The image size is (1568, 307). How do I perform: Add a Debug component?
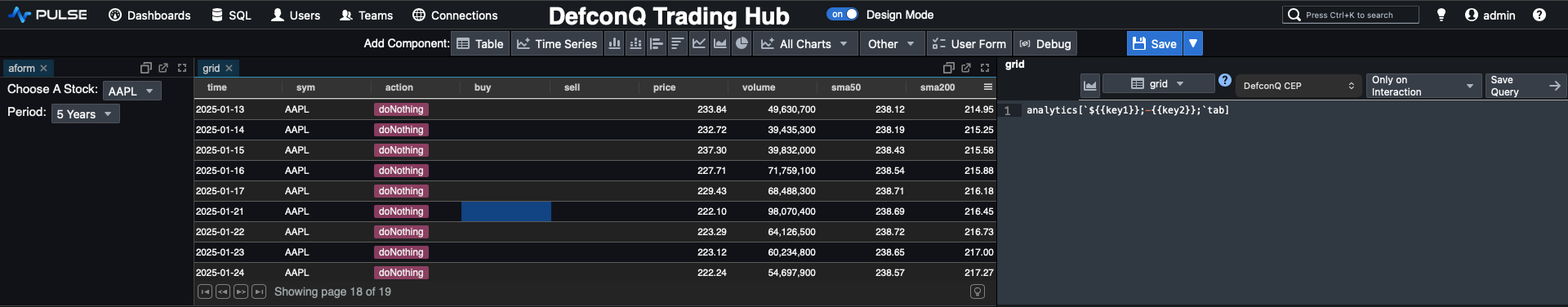pos(1045,43)
